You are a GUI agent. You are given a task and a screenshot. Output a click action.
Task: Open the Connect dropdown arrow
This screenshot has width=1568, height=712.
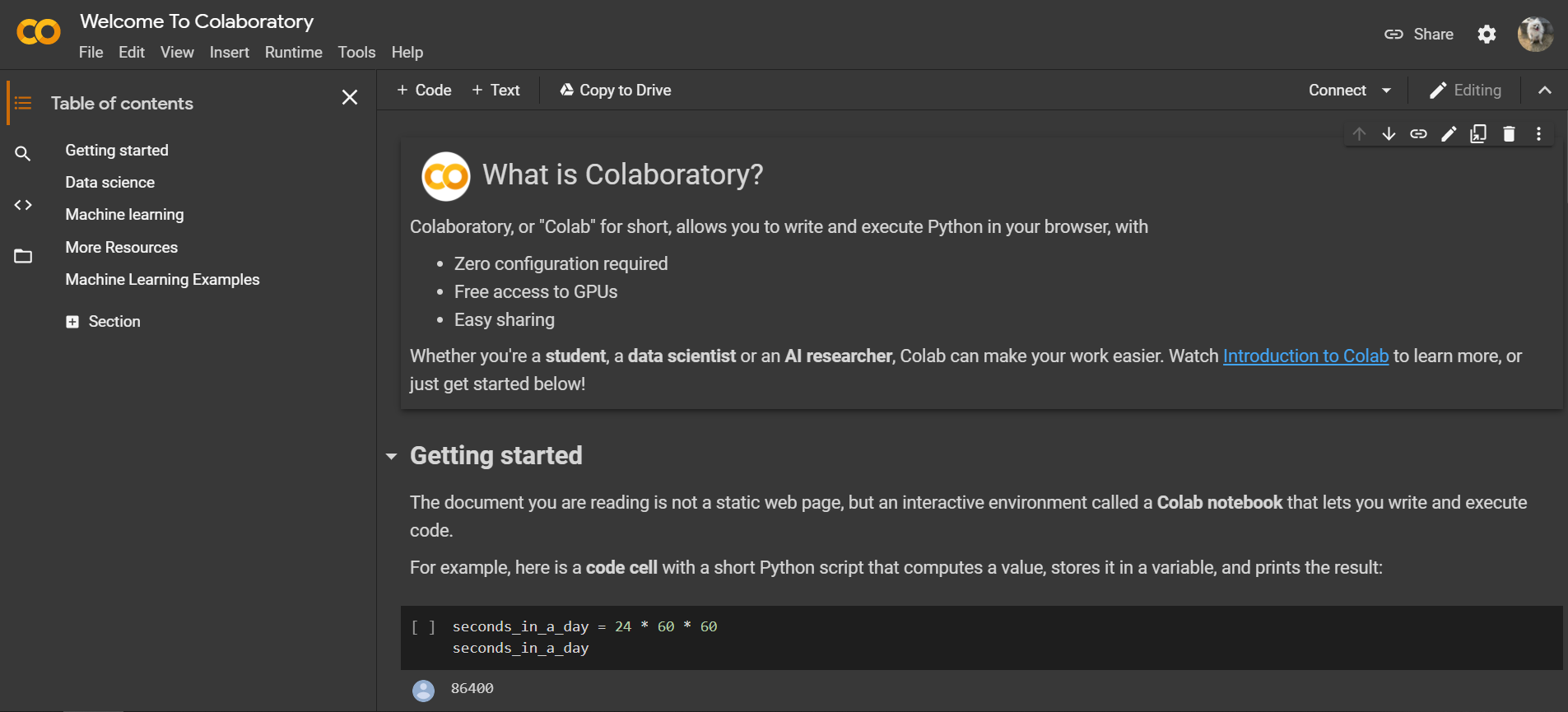pos(1387,91)
